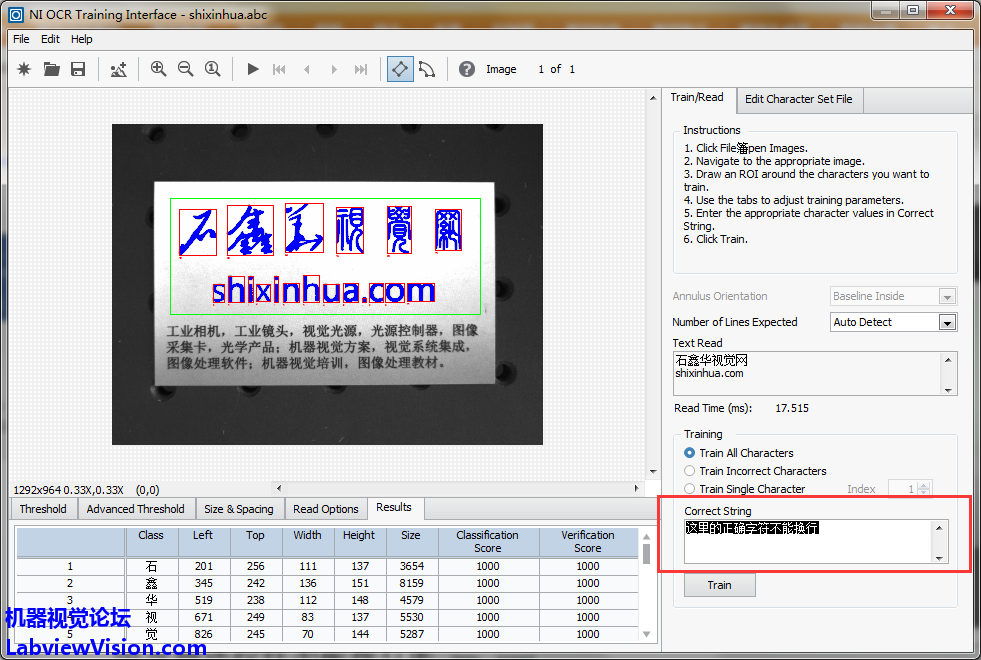Zoom out of the image

(x=185, y=69)
